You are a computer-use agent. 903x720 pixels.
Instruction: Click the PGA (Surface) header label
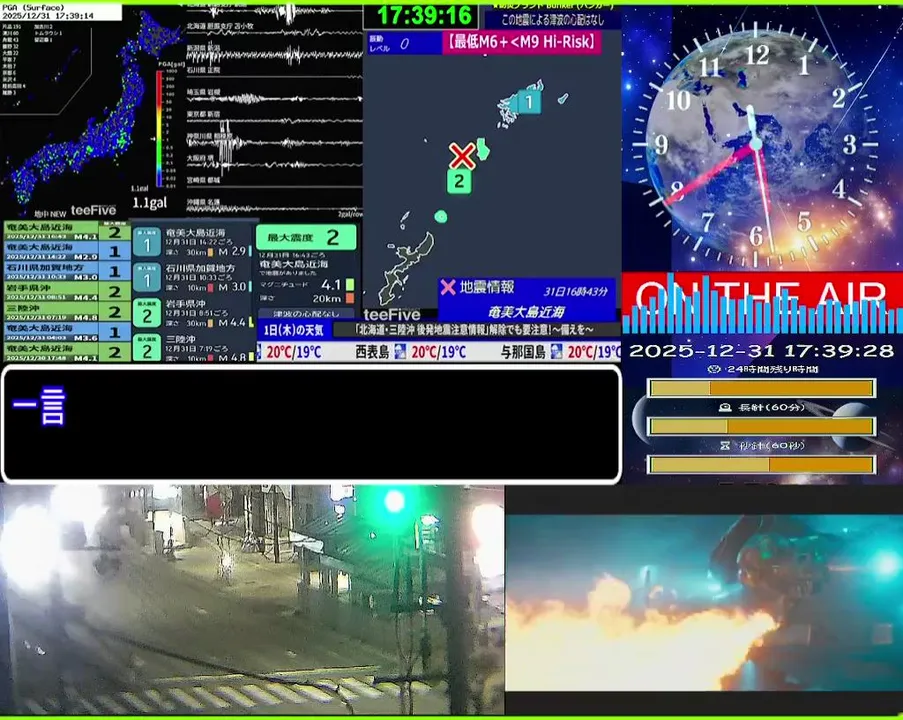point(33,7)
